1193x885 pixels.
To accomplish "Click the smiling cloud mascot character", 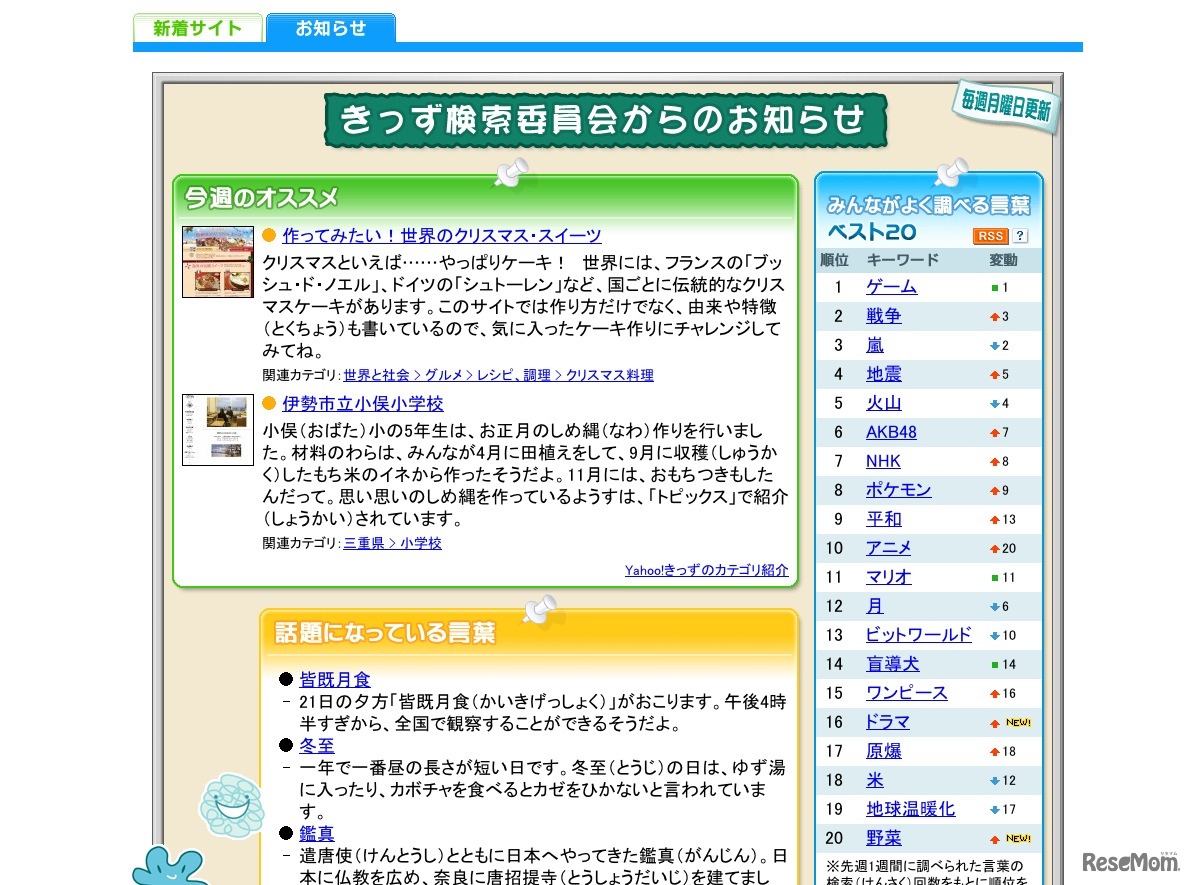I will pyautogui.click(x=232, y=806).
